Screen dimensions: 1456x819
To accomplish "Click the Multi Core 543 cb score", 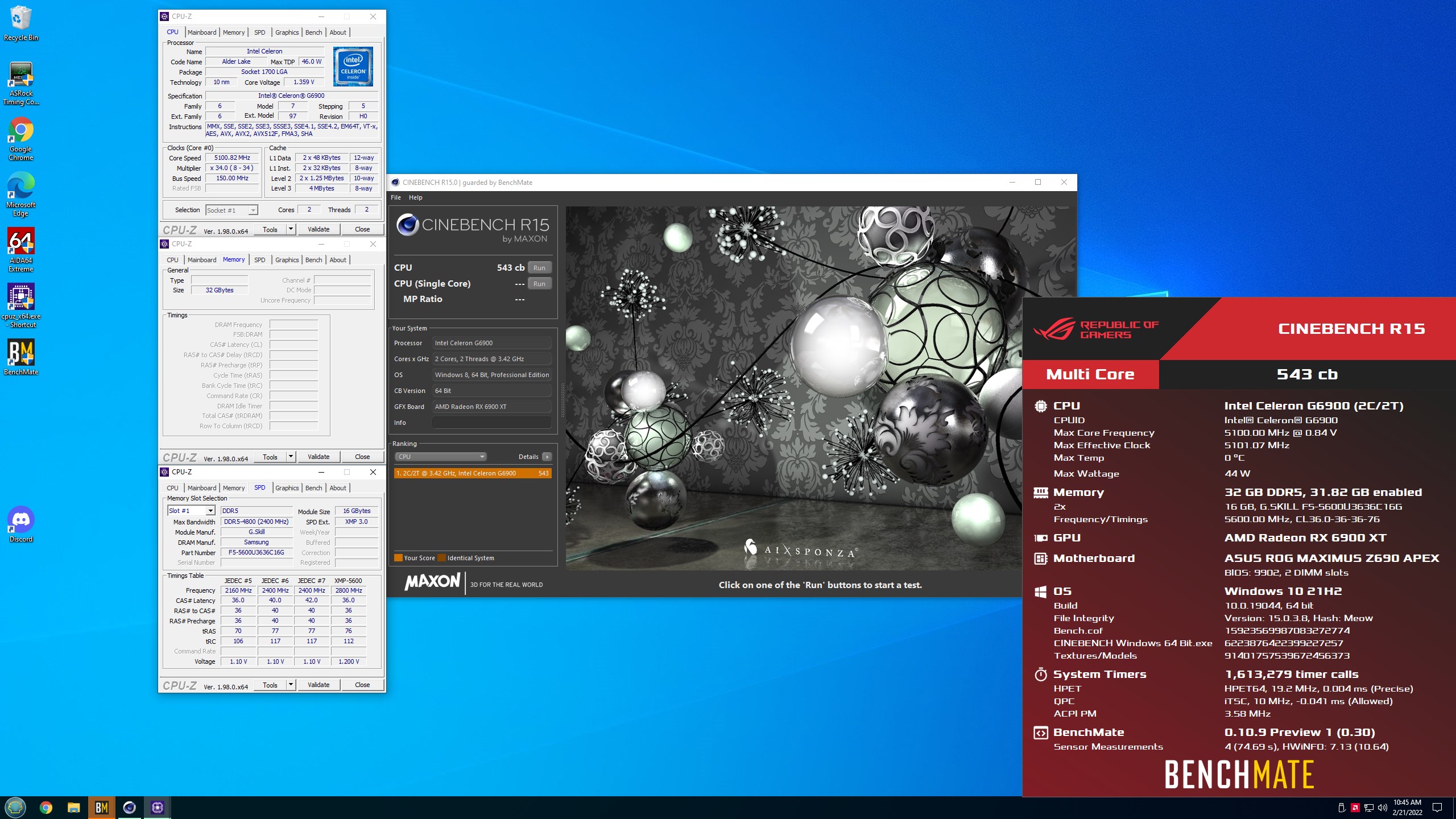I will click(1307, 374).
